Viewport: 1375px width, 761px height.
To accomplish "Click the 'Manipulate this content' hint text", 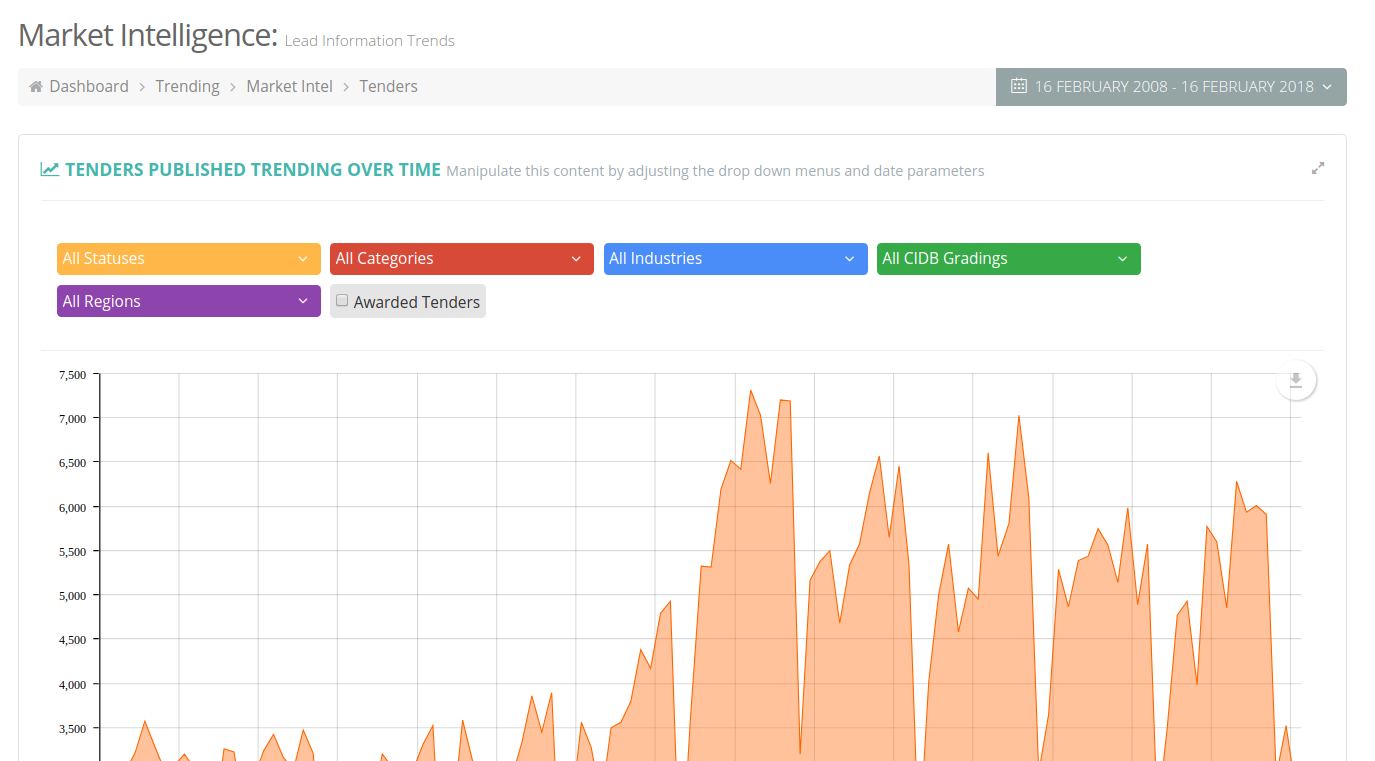I will (715, 171).
